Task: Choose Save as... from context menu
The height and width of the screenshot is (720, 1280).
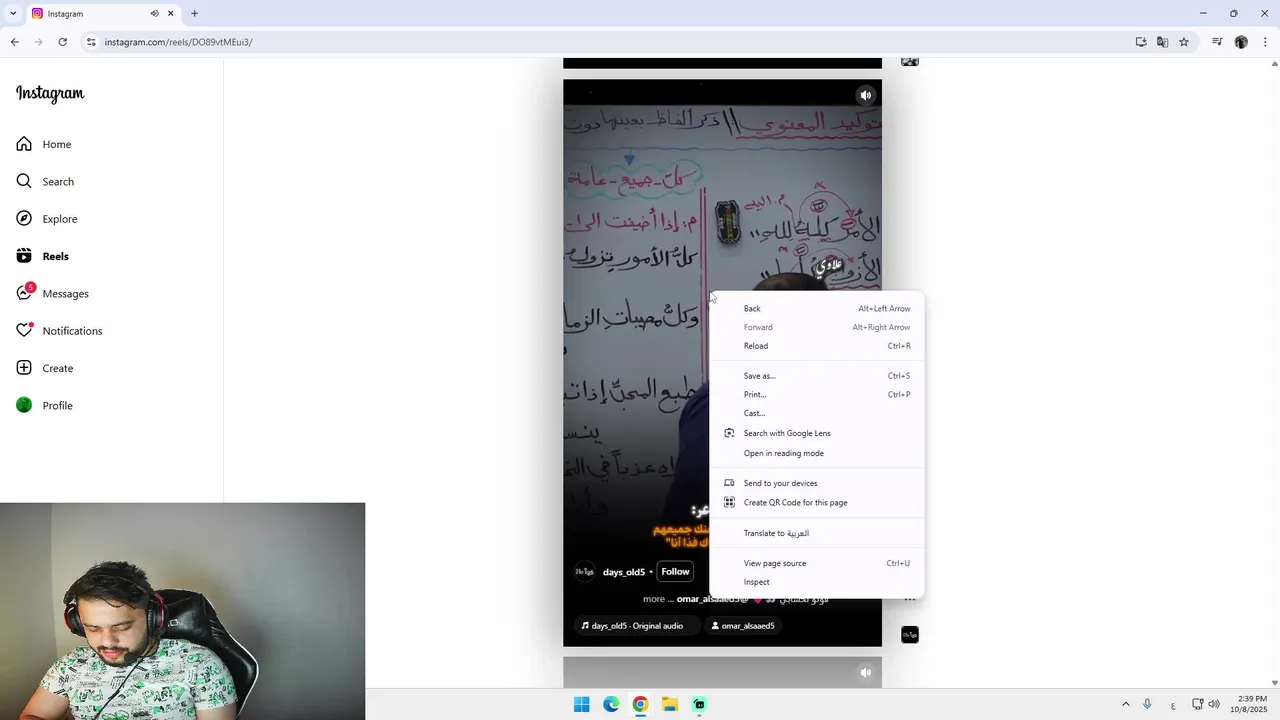Action: point(817,376)
